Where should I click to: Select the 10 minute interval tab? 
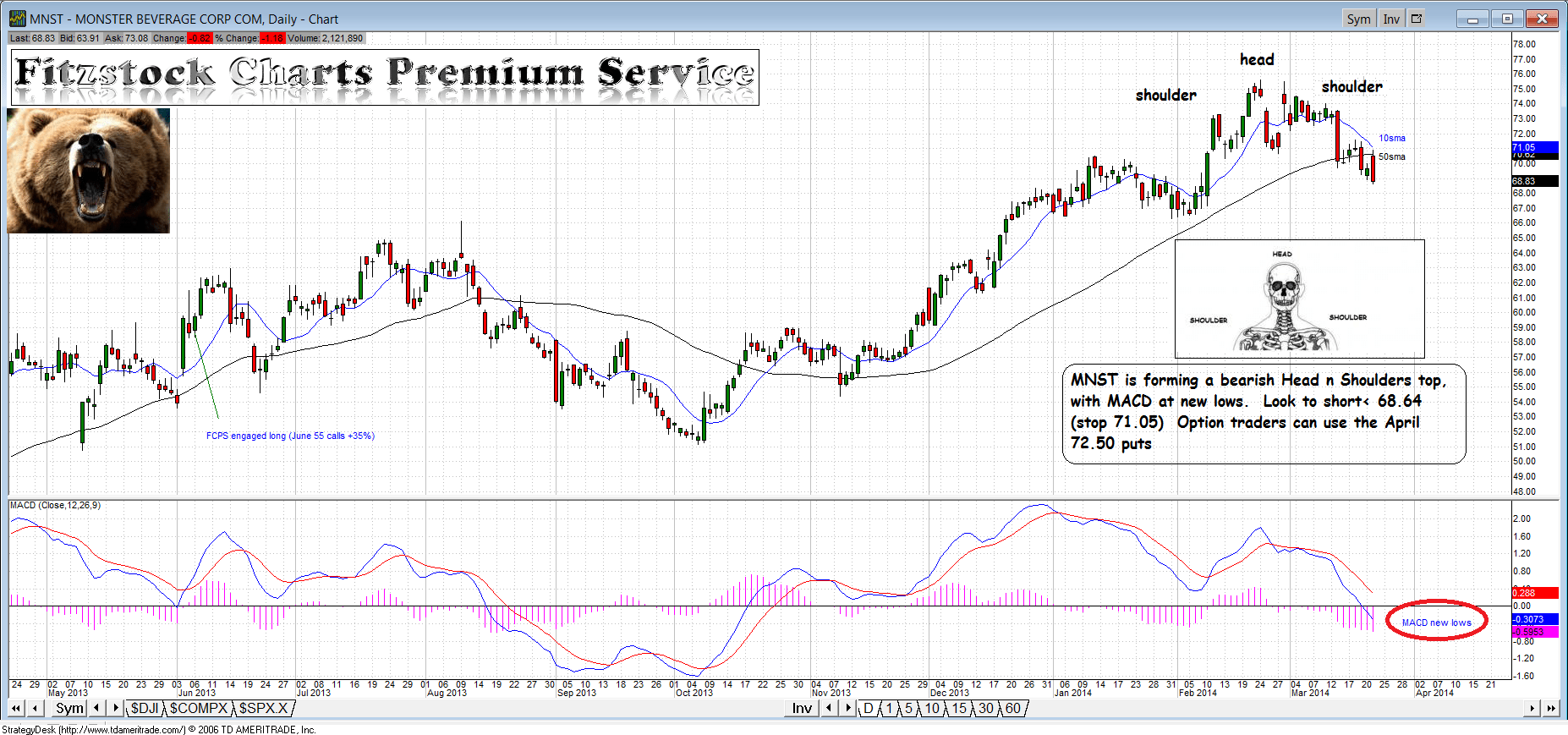pyautogui.click(x=932, y=708)
